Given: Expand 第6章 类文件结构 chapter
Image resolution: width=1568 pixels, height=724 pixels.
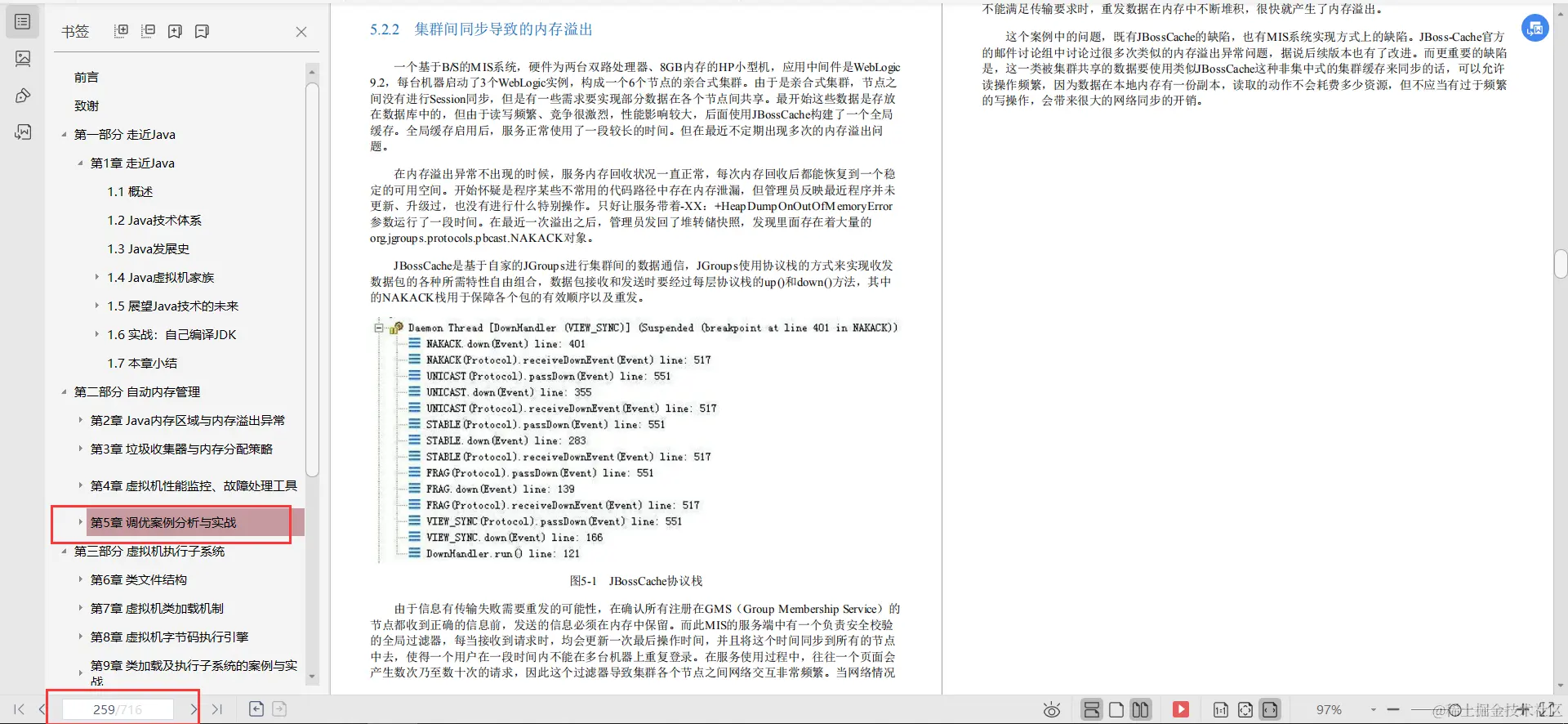Looking at the screenshot, I should click(80, 580).
